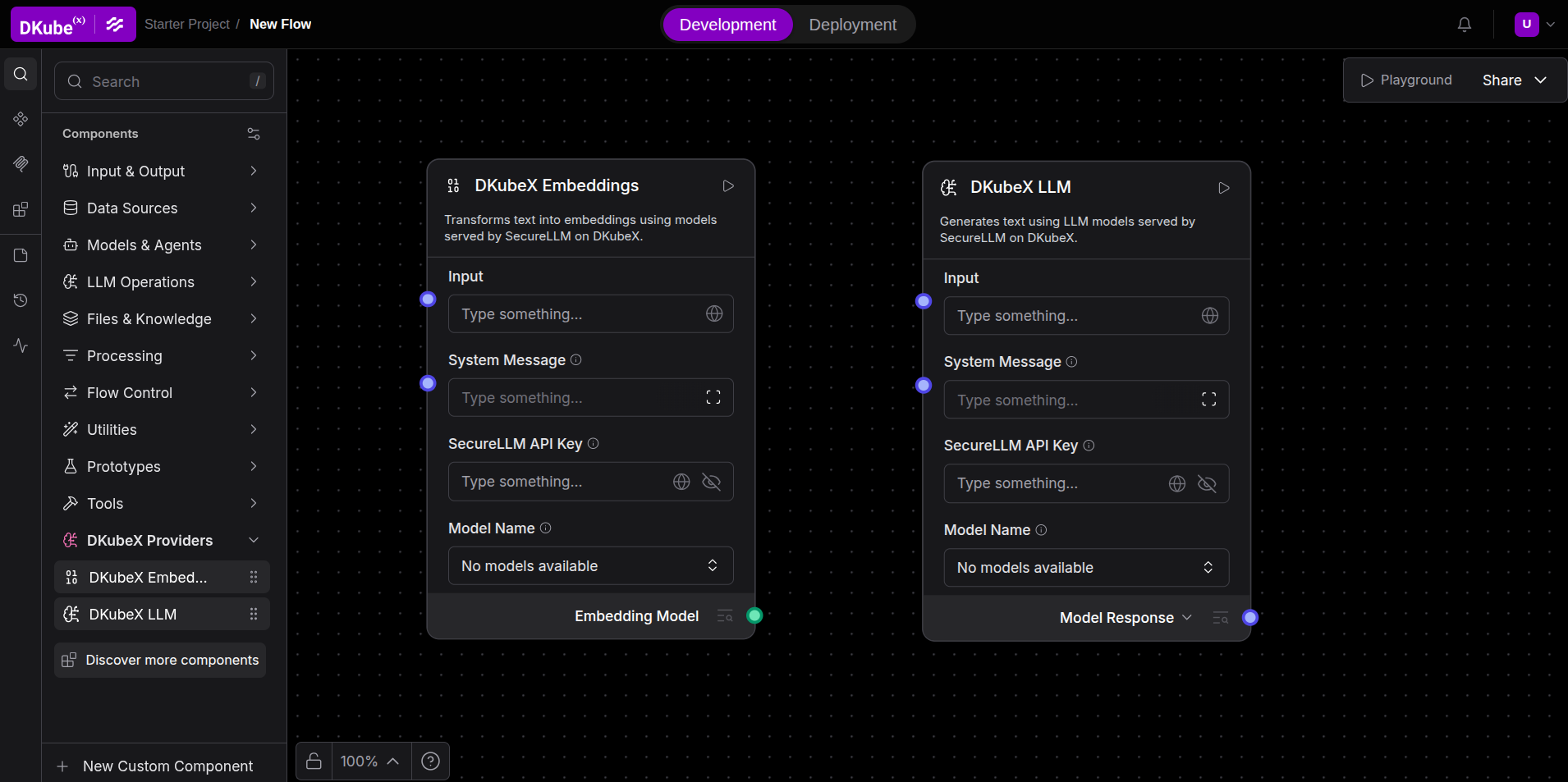Switch to the Deployment tab
This screenshot has height=782, width=1568.
tap(853, 25)
